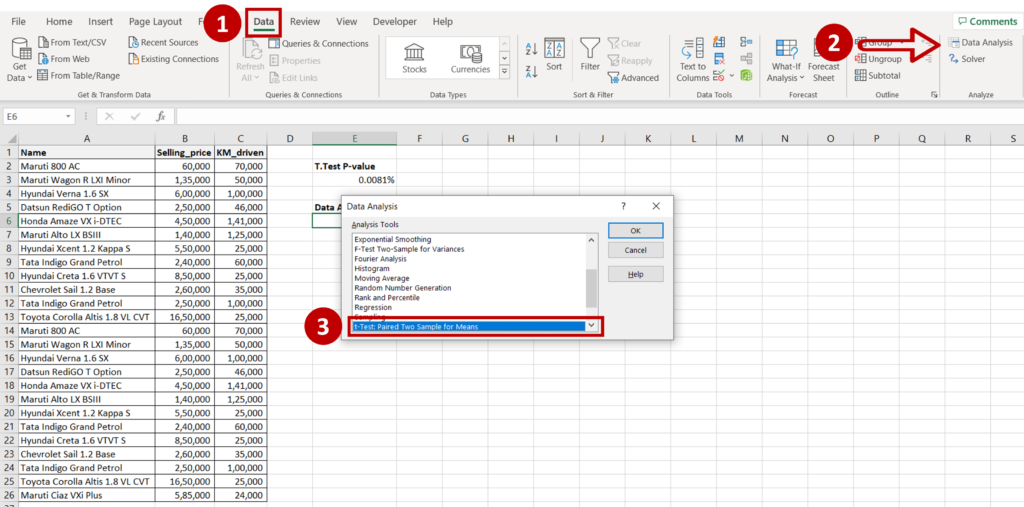The image size is (1024, 507).
Task: Click the question mark in the Data Analysis title bar
Action: [x=624, y=206]
